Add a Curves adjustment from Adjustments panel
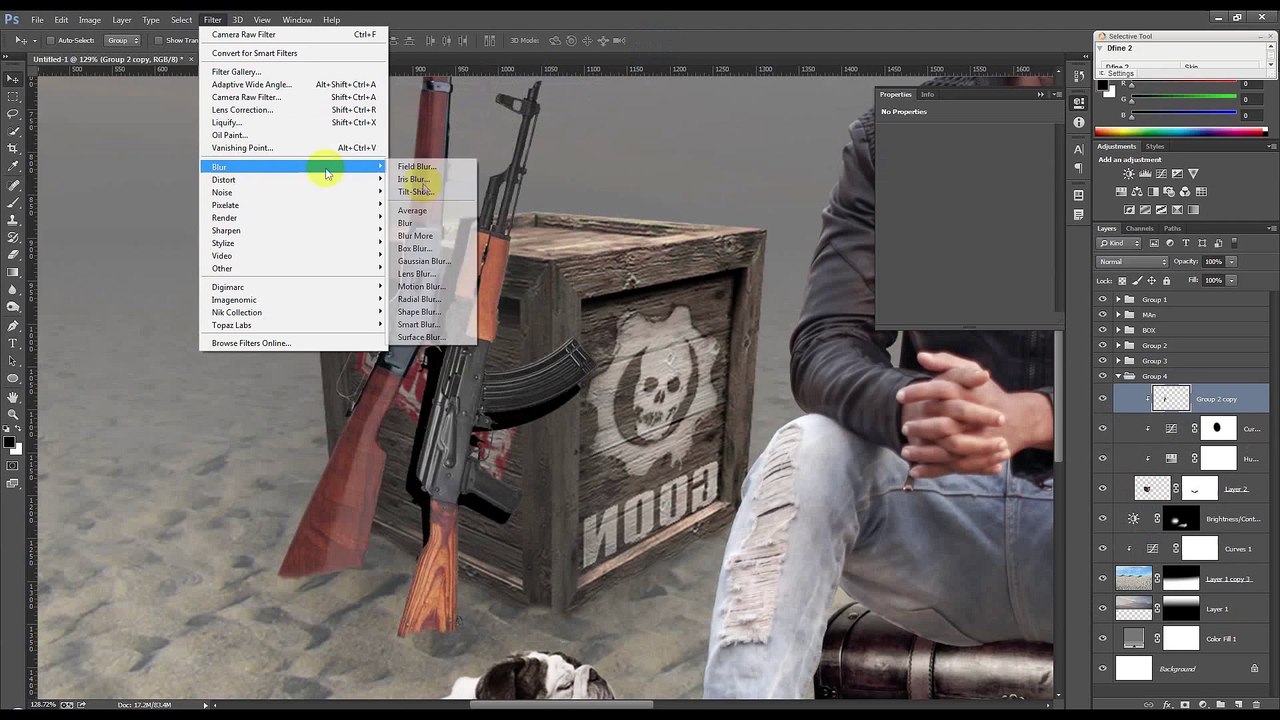1280x720 pixels. coord(1161,174)
